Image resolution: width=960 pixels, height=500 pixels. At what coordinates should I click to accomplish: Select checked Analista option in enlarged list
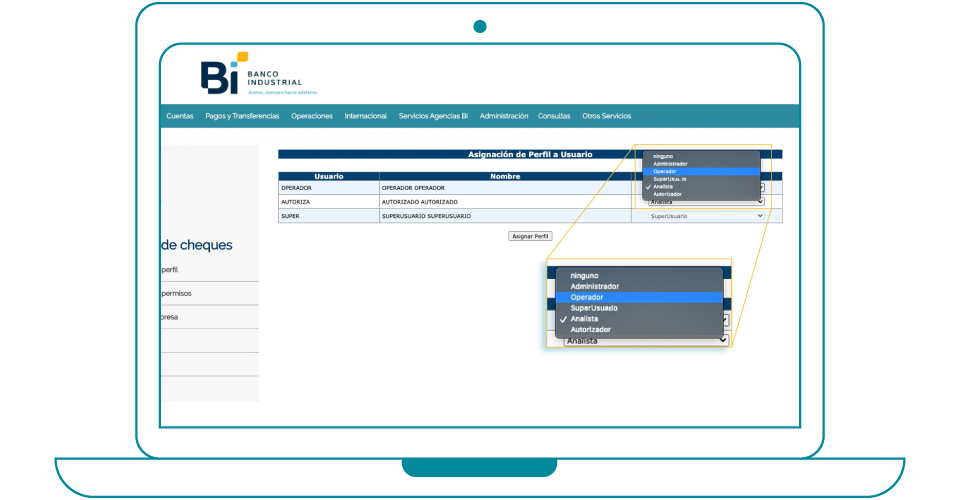tap(585, 319)
